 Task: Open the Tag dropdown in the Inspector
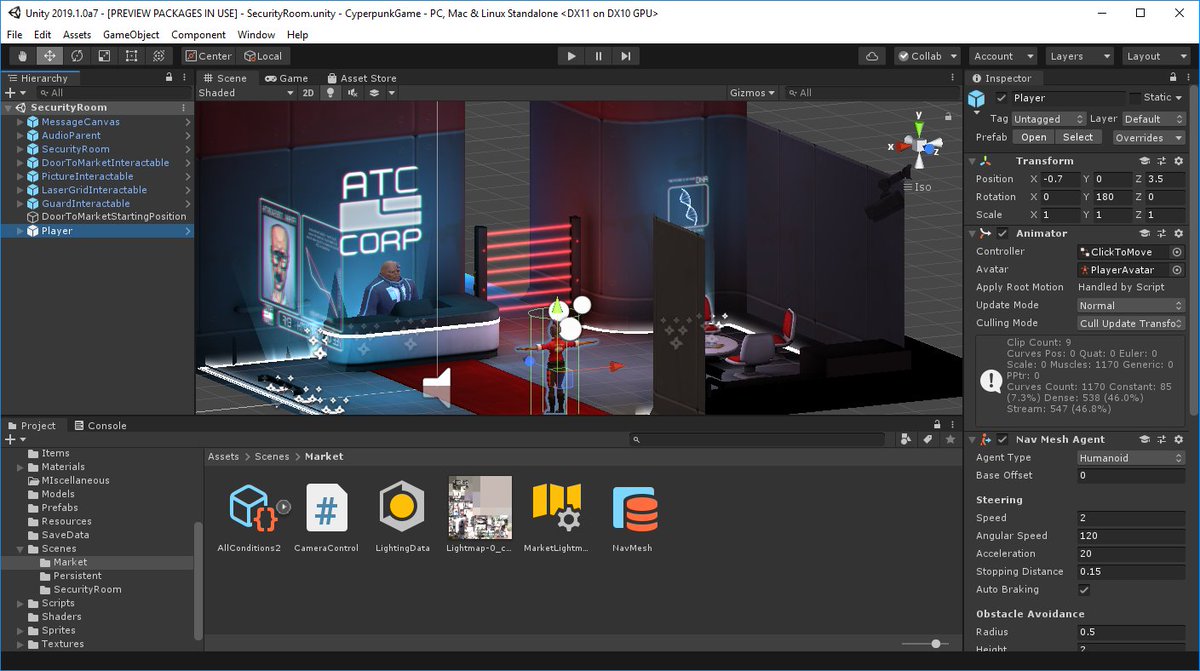pos(1048,118)
